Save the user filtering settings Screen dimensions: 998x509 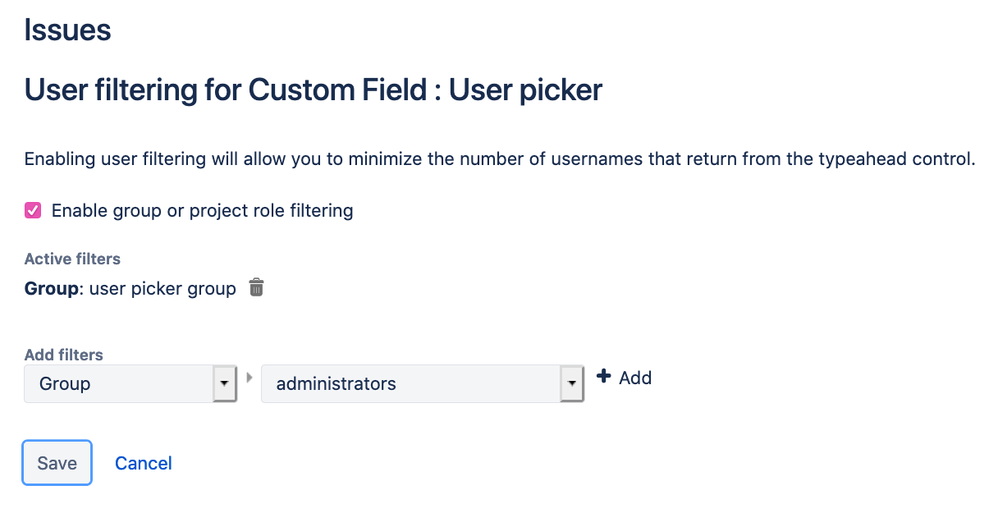coord(57,463)
